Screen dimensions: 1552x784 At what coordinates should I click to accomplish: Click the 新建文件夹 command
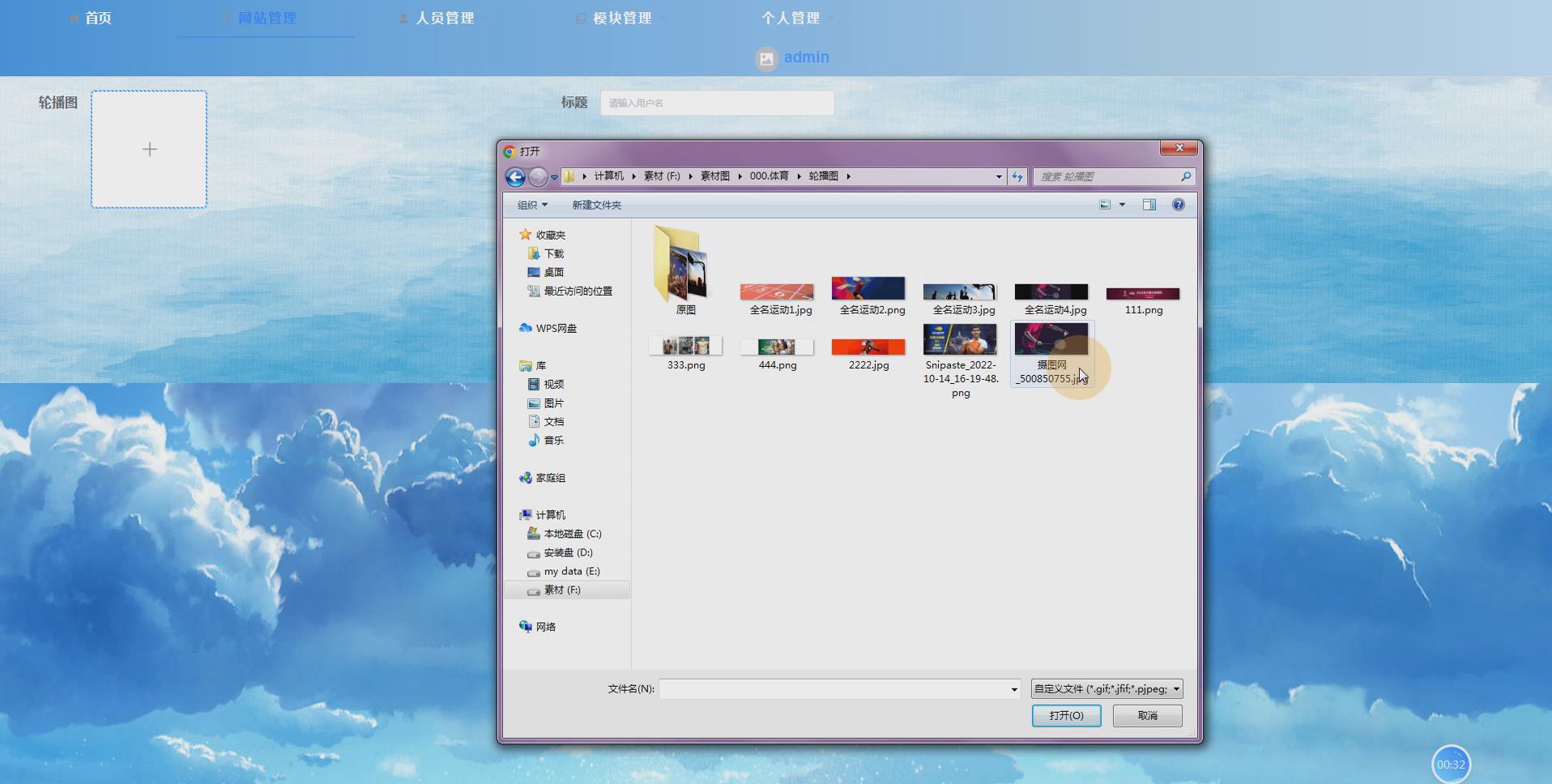click(596, 205)
